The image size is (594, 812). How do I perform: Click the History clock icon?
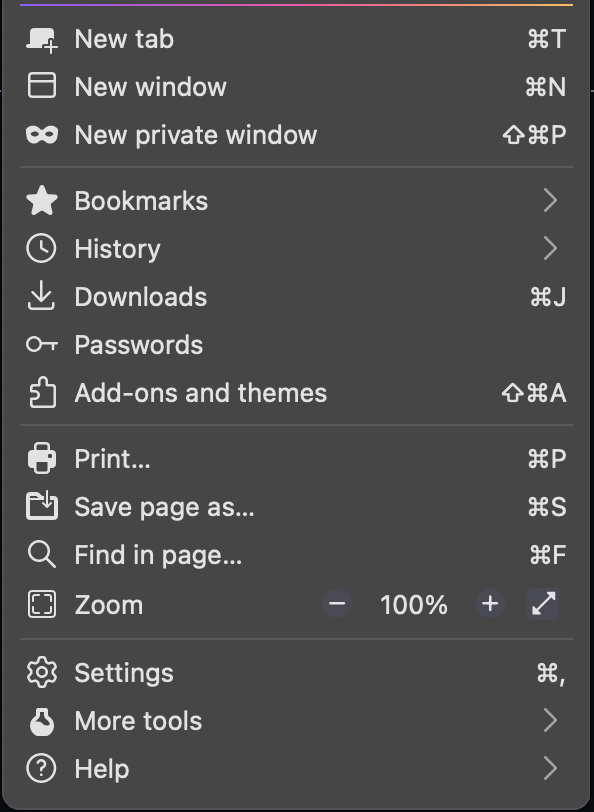41,248
